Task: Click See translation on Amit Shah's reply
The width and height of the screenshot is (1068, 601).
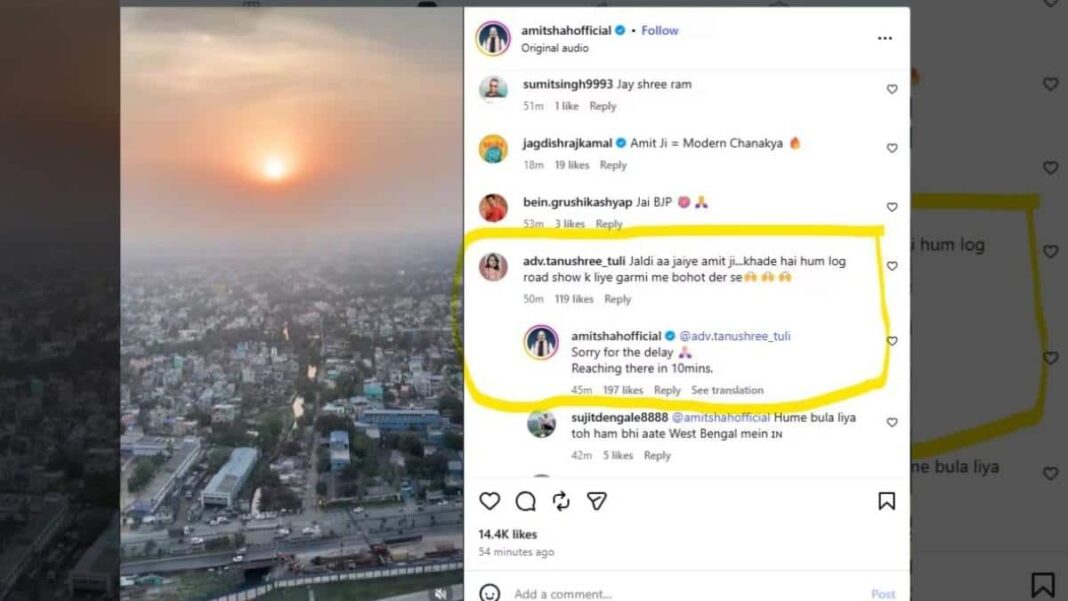Action: (x=727, y=390)
